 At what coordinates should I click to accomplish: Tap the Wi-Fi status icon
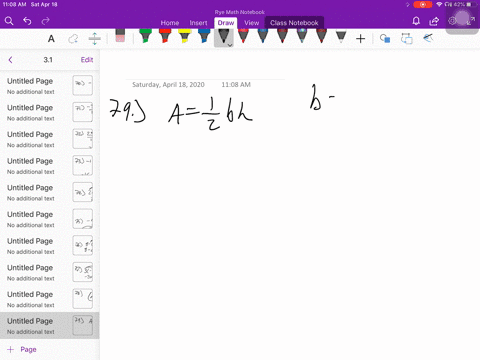439,4
